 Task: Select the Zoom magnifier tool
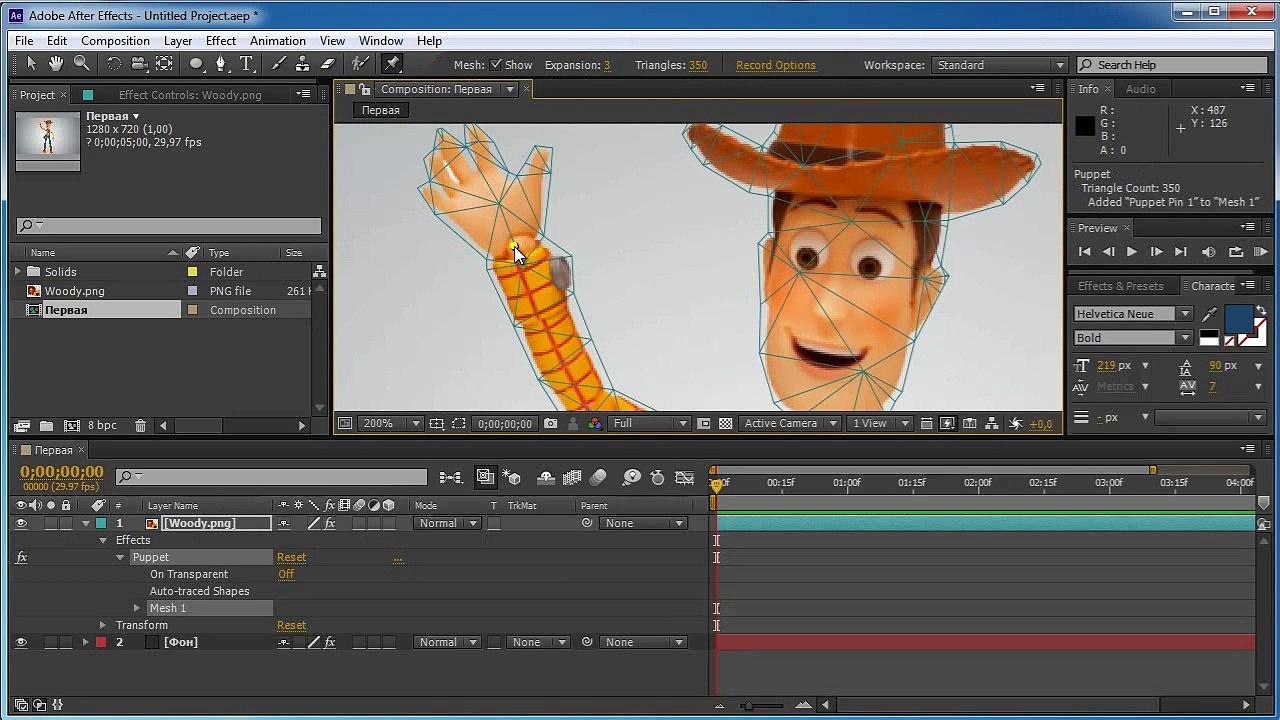(81, 64)
